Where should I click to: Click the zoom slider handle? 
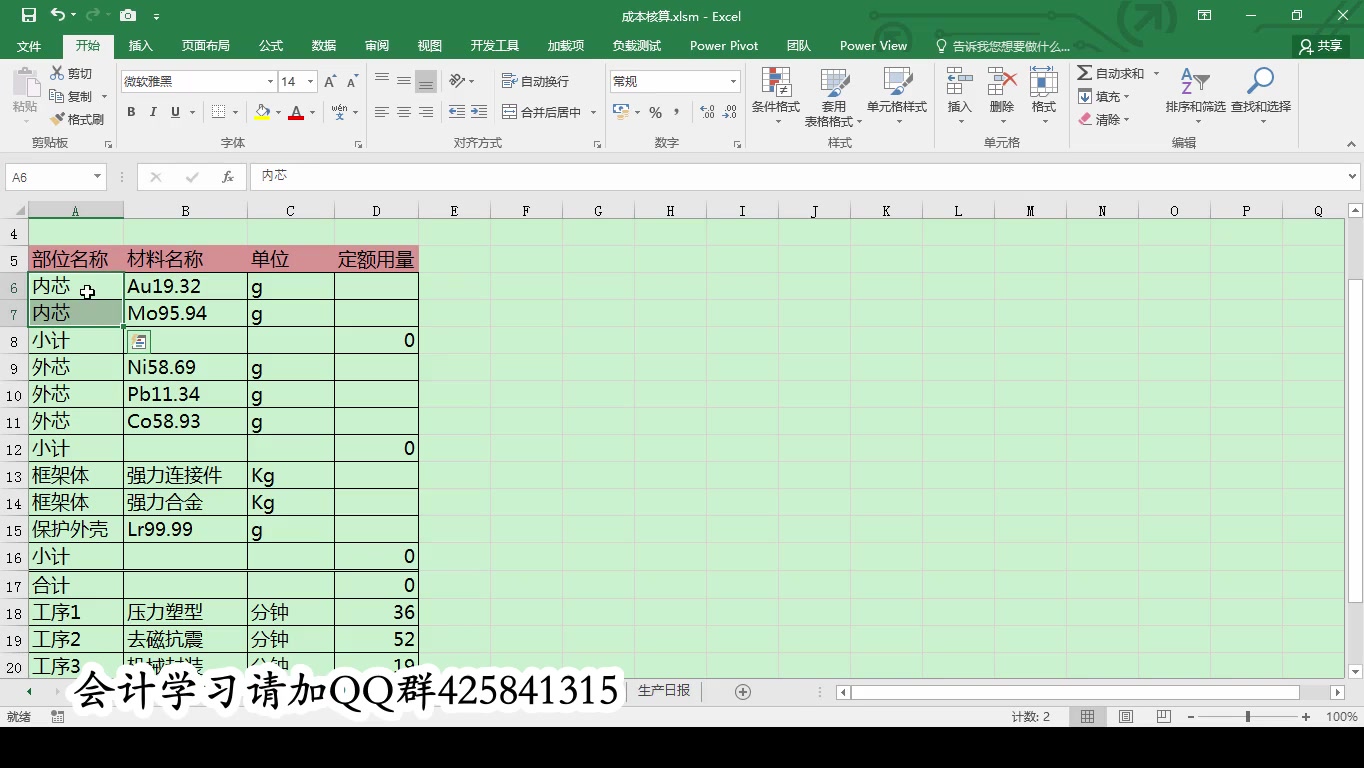[1247, 717]
